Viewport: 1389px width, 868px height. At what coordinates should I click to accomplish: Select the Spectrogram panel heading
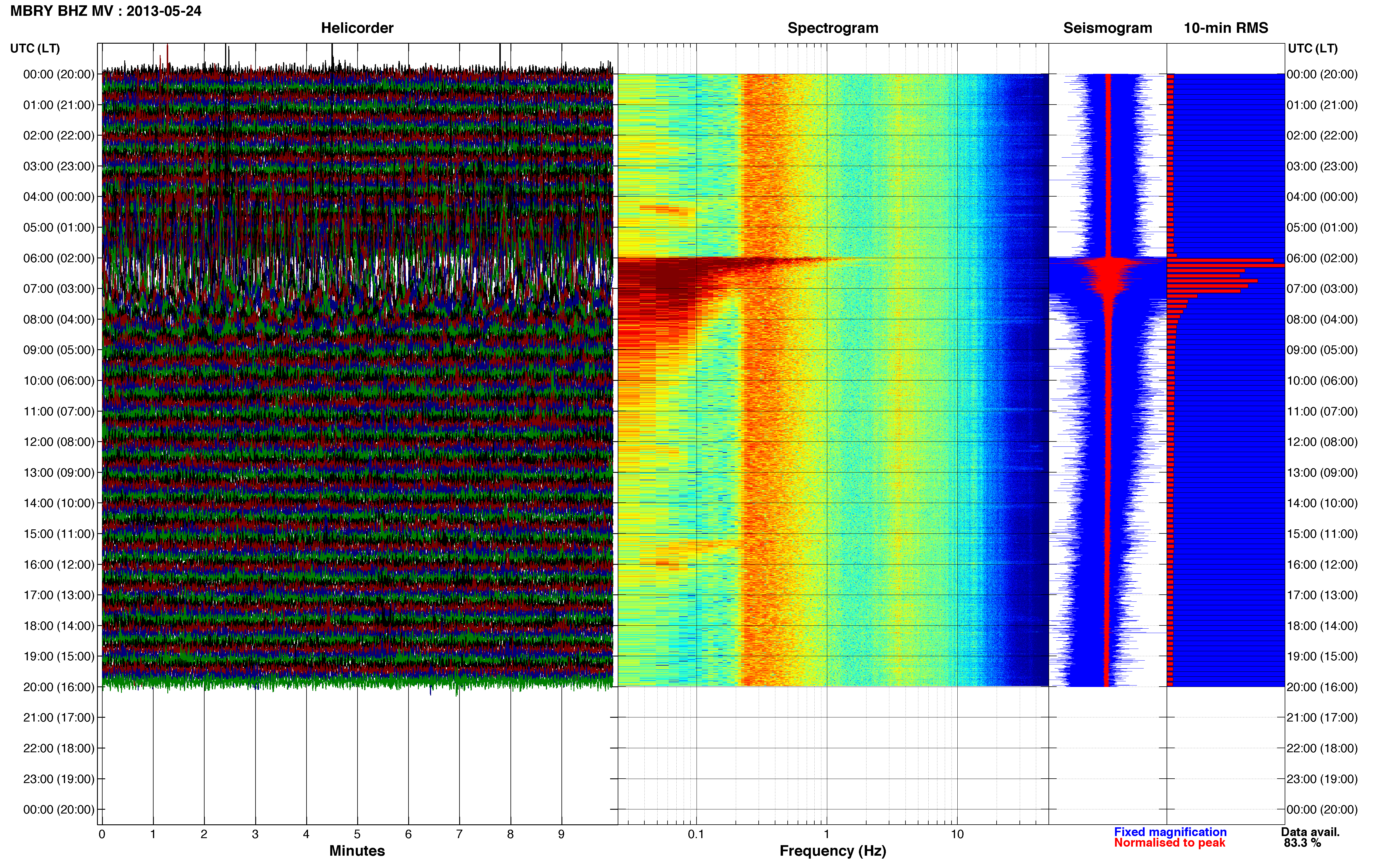point(833,28)
